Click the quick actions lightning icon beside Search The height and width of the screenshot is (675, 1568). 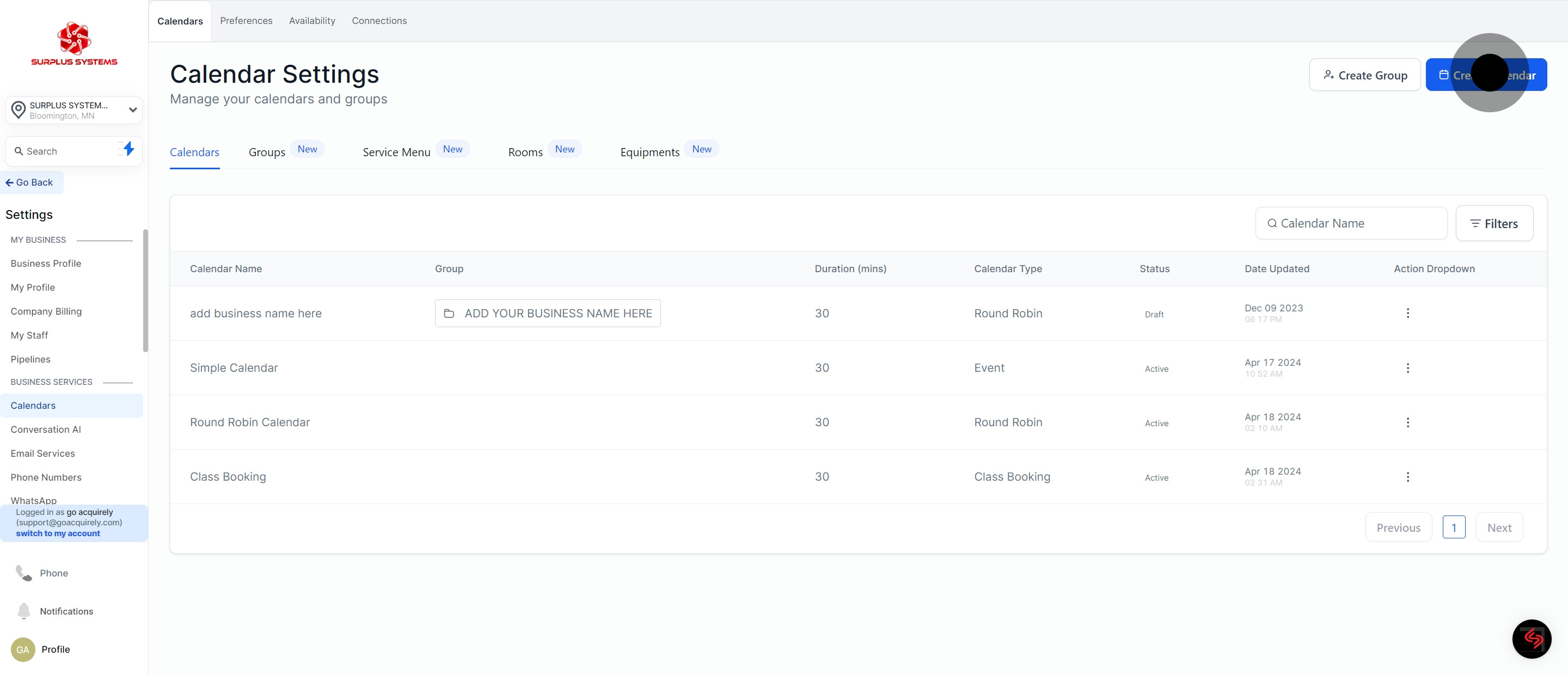tap(128, 150)
